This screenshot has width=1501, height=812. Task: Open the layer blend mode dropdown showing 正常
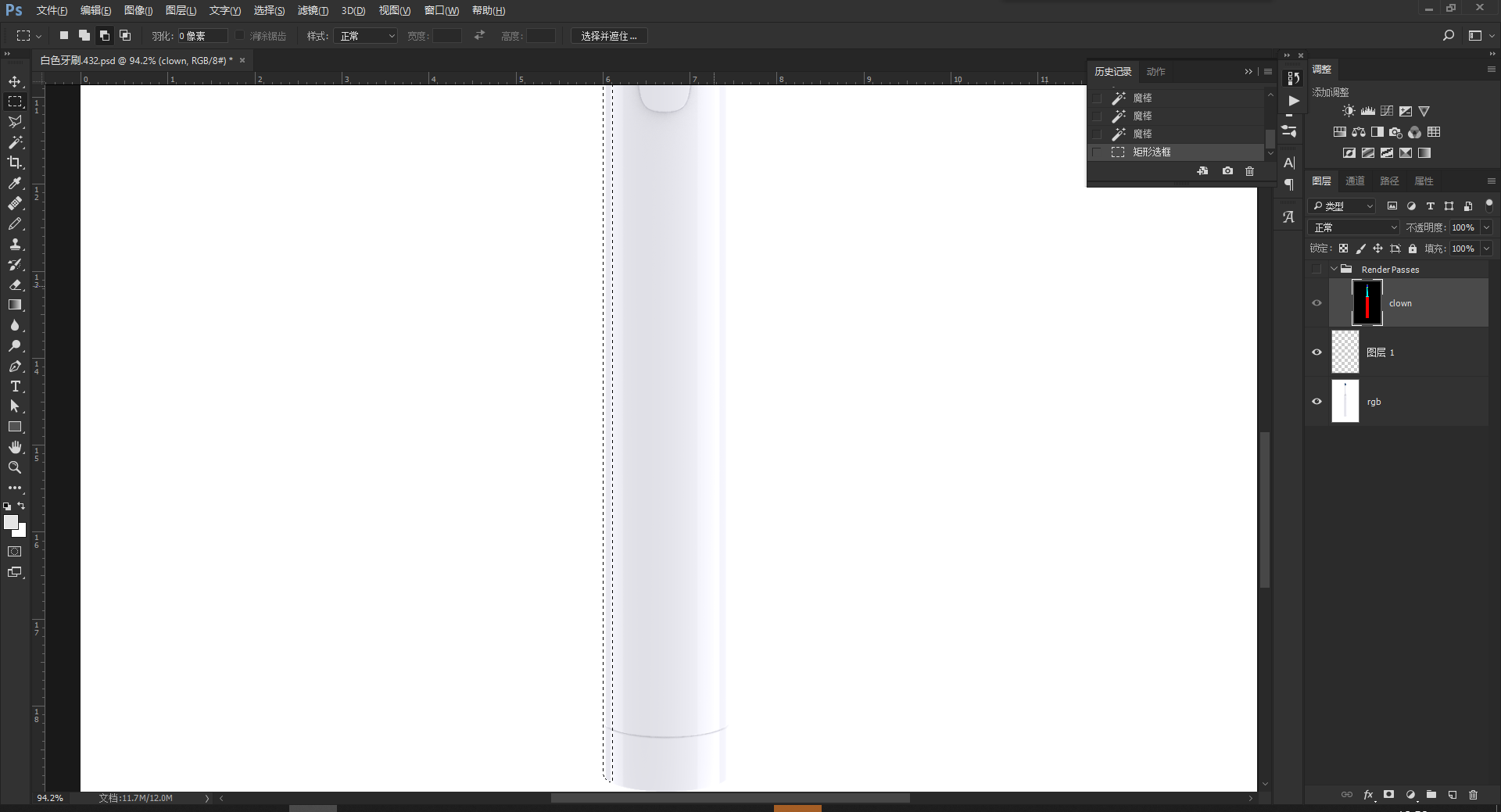pyautogui.click(x=1353, y=227)
